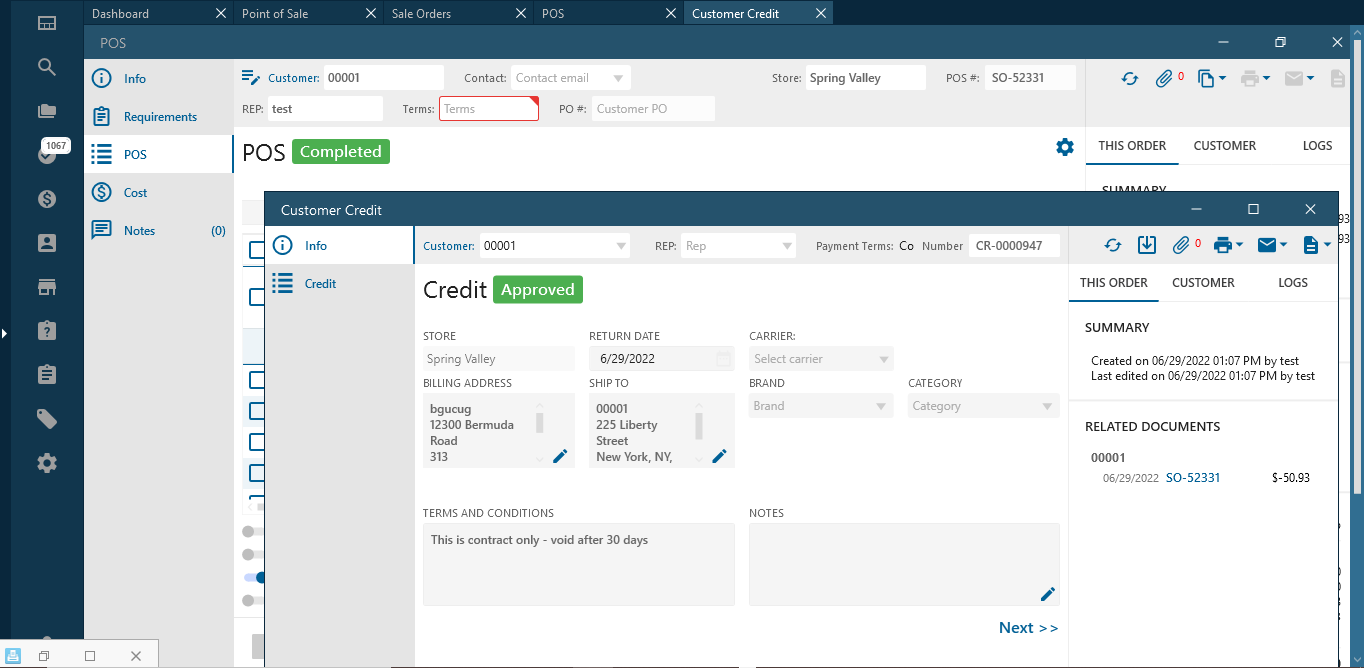The image size is (1364, 668).
Task: Edit the billing address with pencil icon
Action: tap(560, 456)
